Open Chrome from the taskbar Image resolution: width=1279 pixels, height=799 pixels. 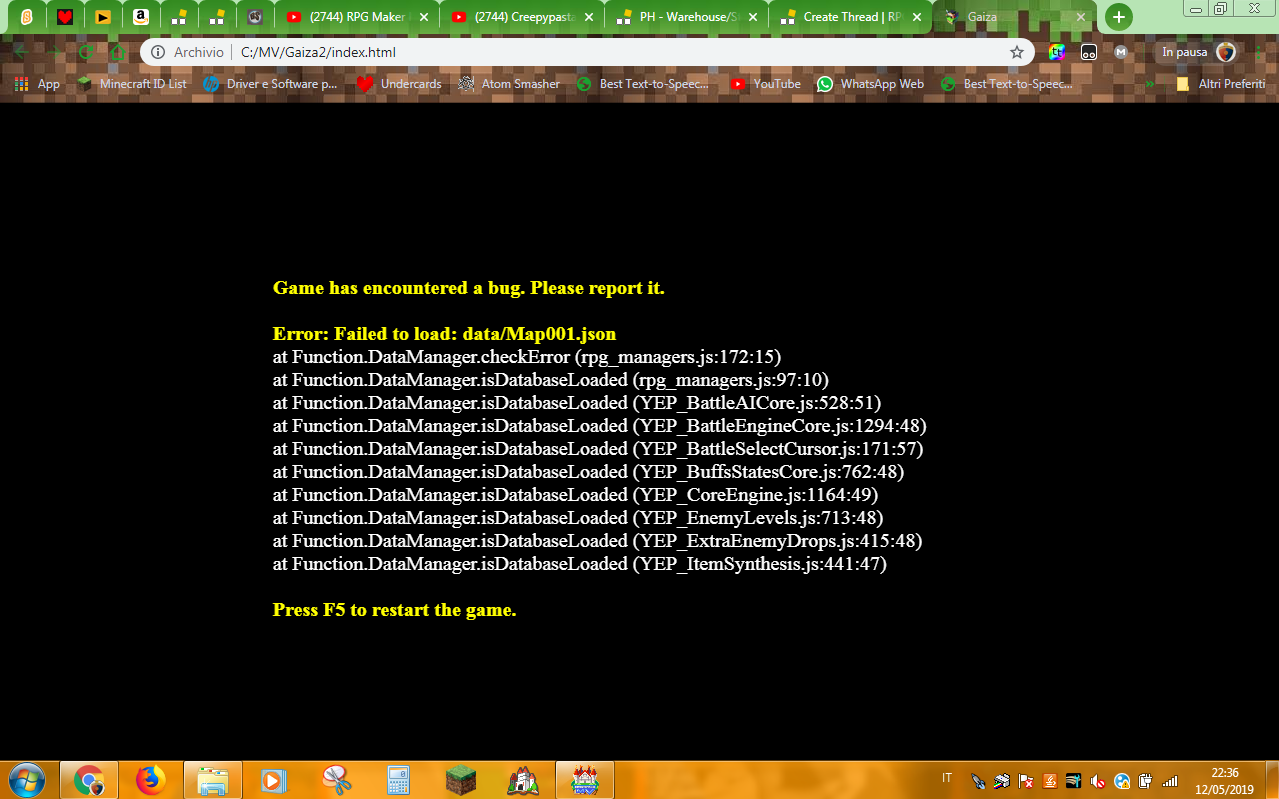pos(89,780)
